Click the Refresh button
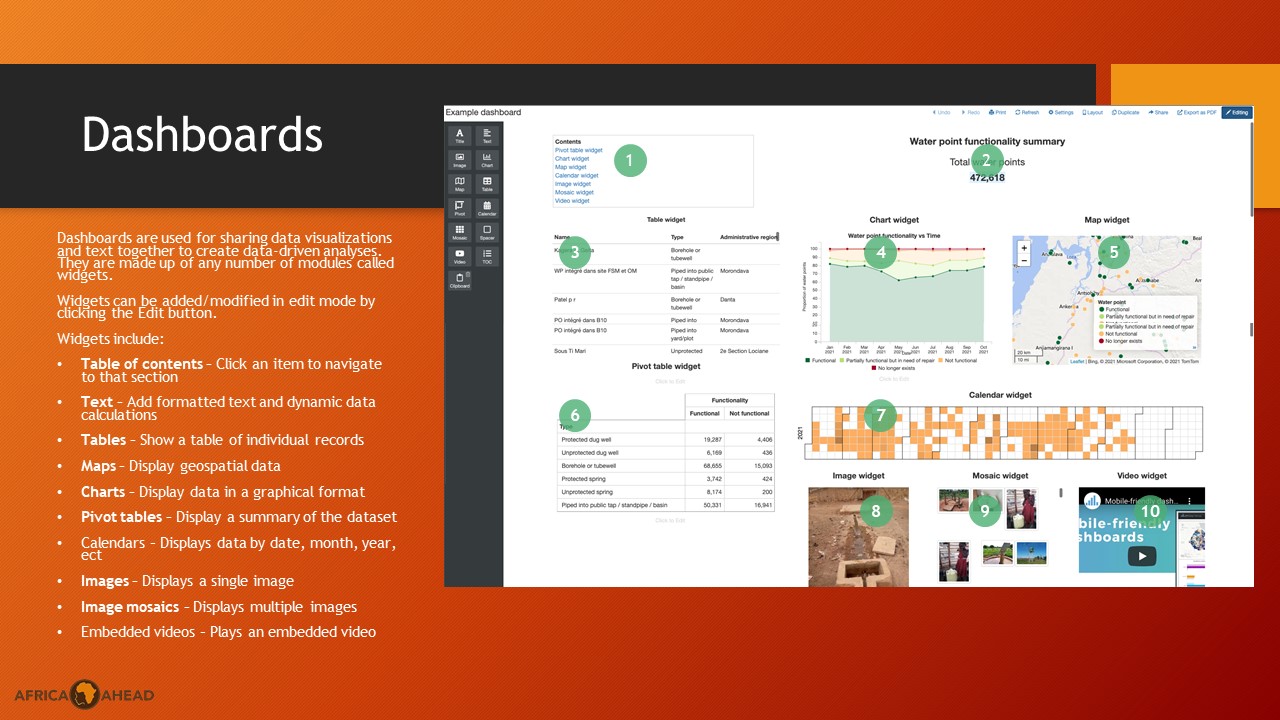Screen dimensions: 1280x720 click(1027, 113)
